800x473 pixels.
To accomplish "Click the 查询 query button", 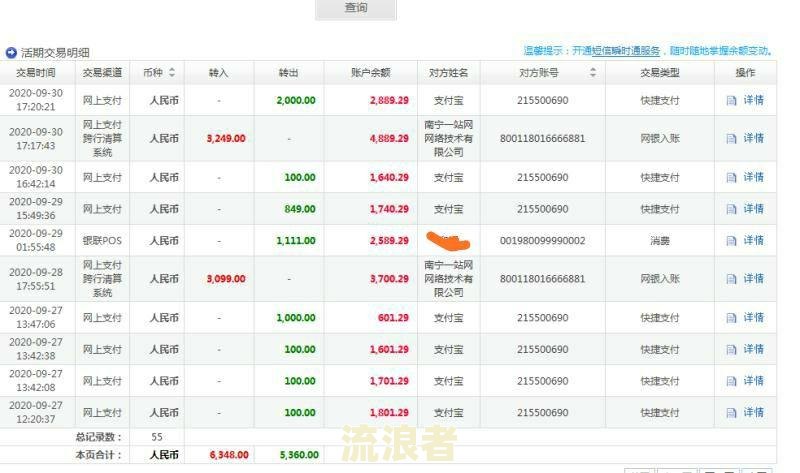I will coord(356,9).
